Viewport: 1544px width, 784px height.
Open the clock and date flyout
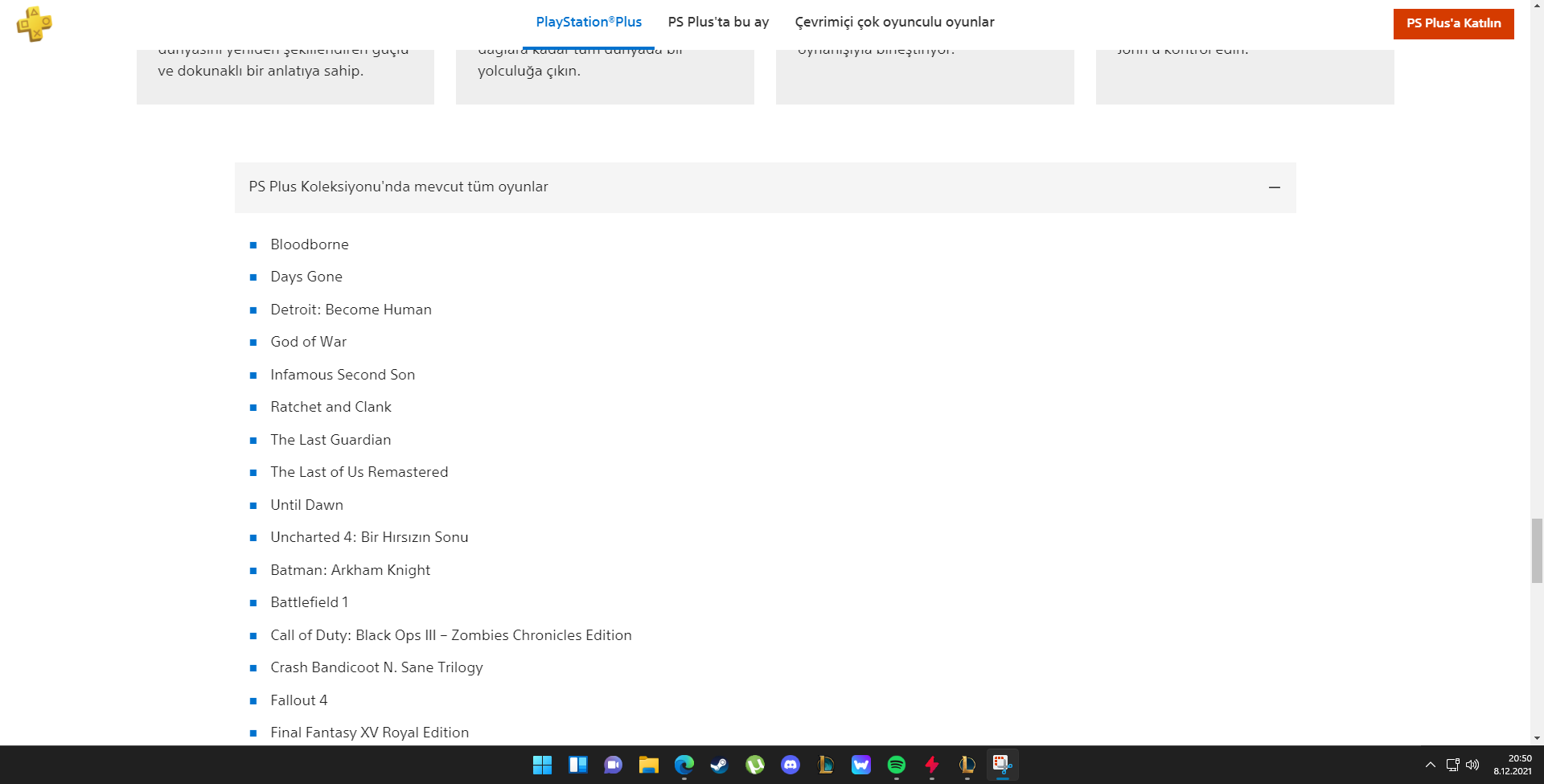coord(1513,765)
